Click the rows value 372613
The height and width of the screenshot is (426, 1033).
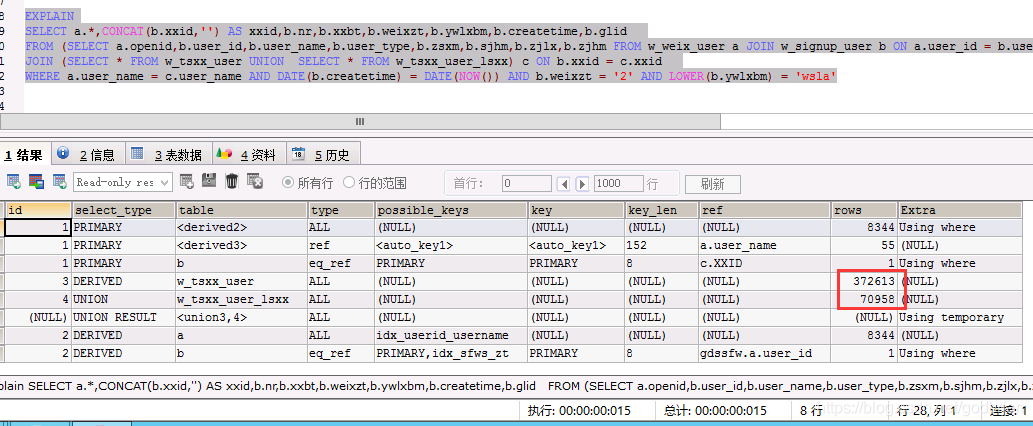pos(864,281)
